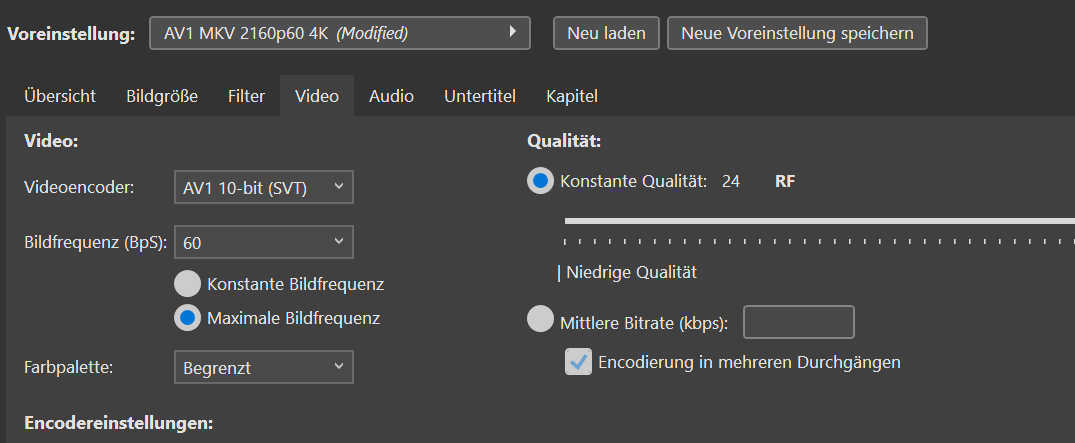Open the Voreinstellung preset dropdown
Viewport: 1075px width, 443px height.
pyautogui.click(x=340, y=33)
